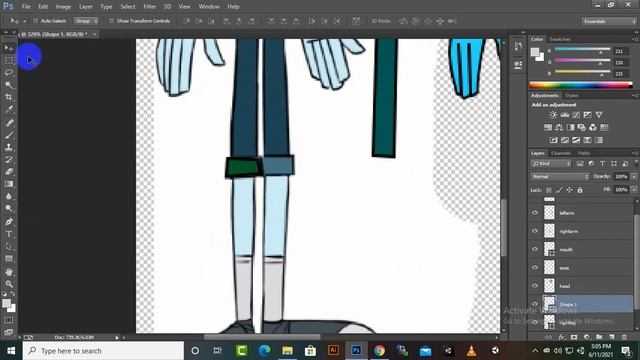Viewport: 640px width, 360px height.
Task: Open the Essentials workspace dropdown
Action: coord(609,21)
